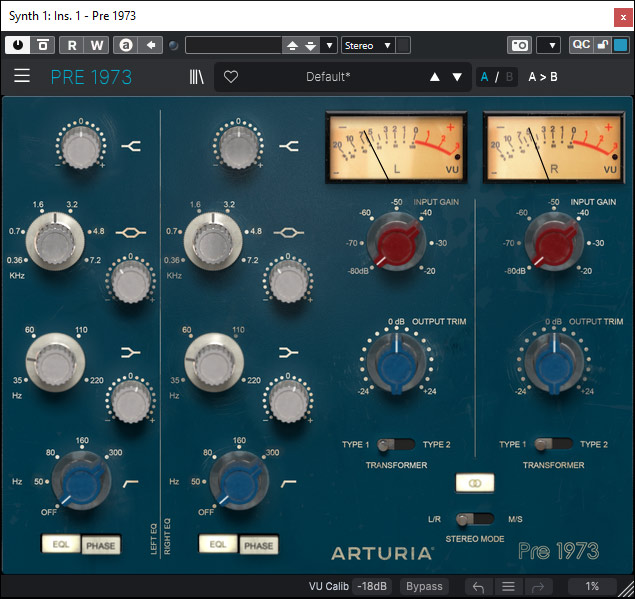Open the edit history list icon
635x599 pixels.
(508, 587)
